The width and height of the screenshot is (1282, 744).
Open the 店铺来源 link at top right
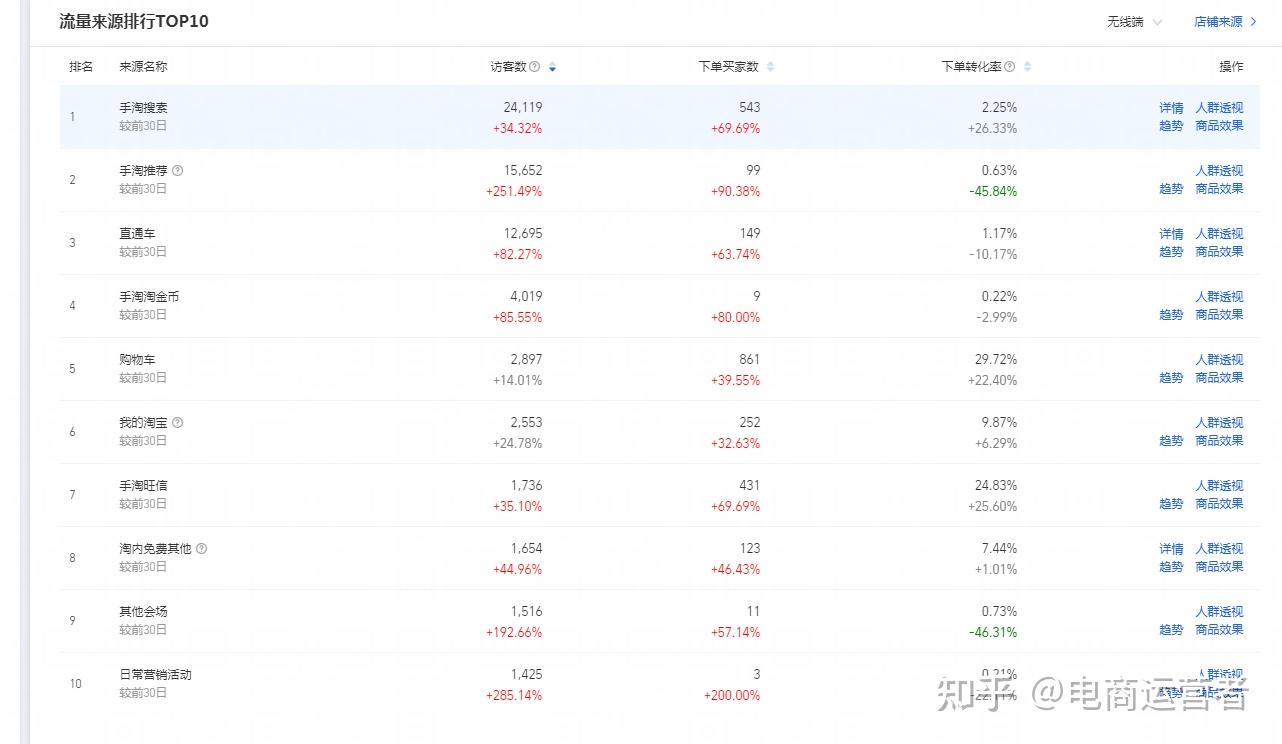1224,22
